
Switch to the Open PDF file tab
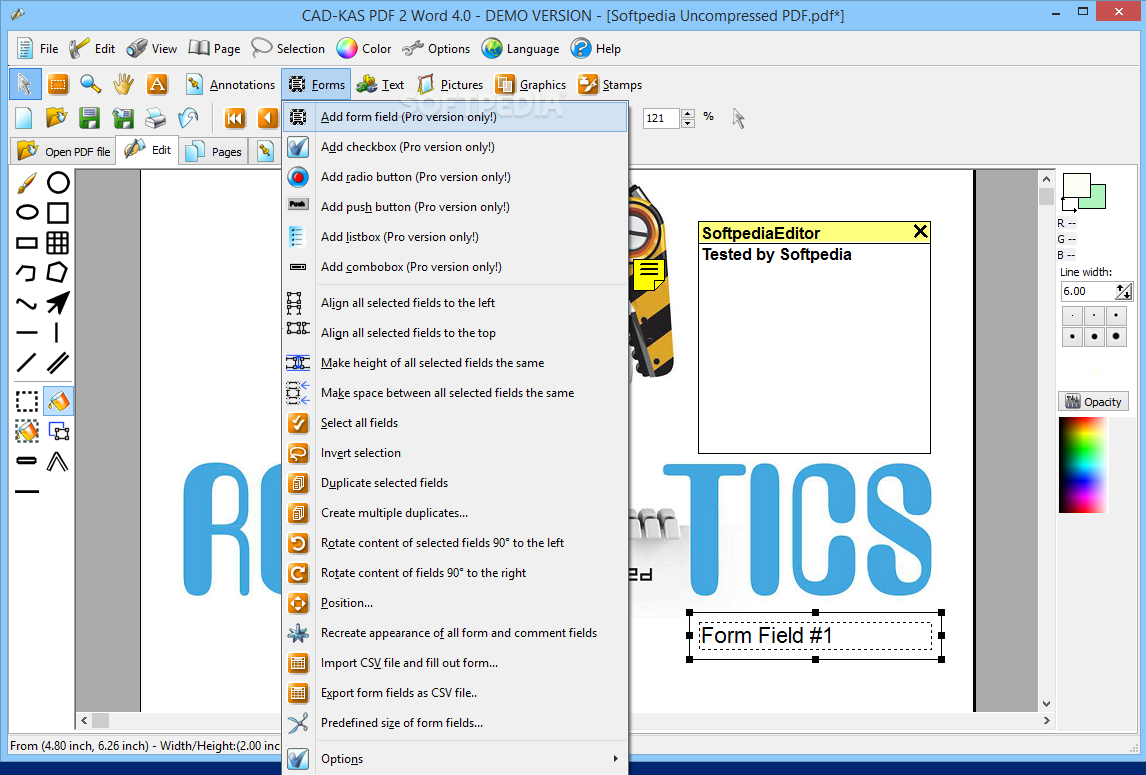64,151
